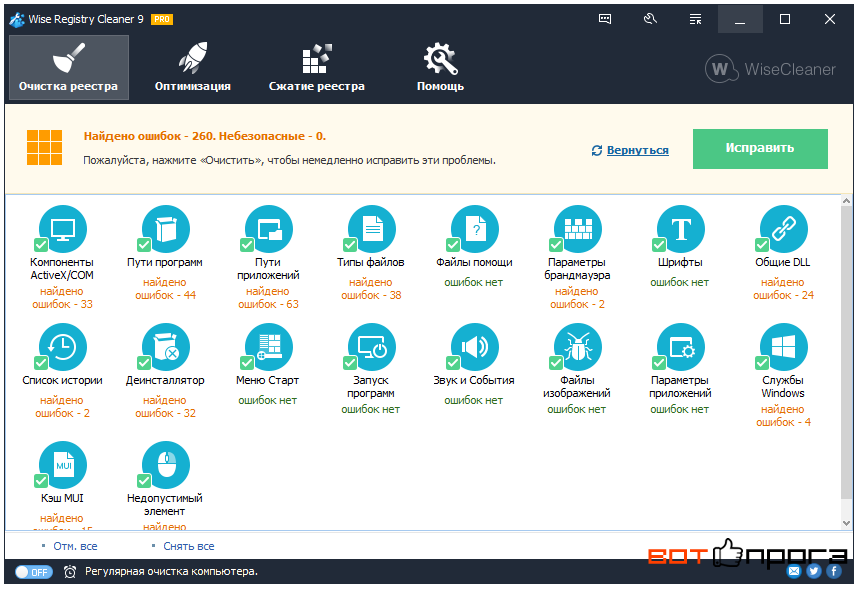Uncheck the Общие DLL checkbox

click(762, 245)
